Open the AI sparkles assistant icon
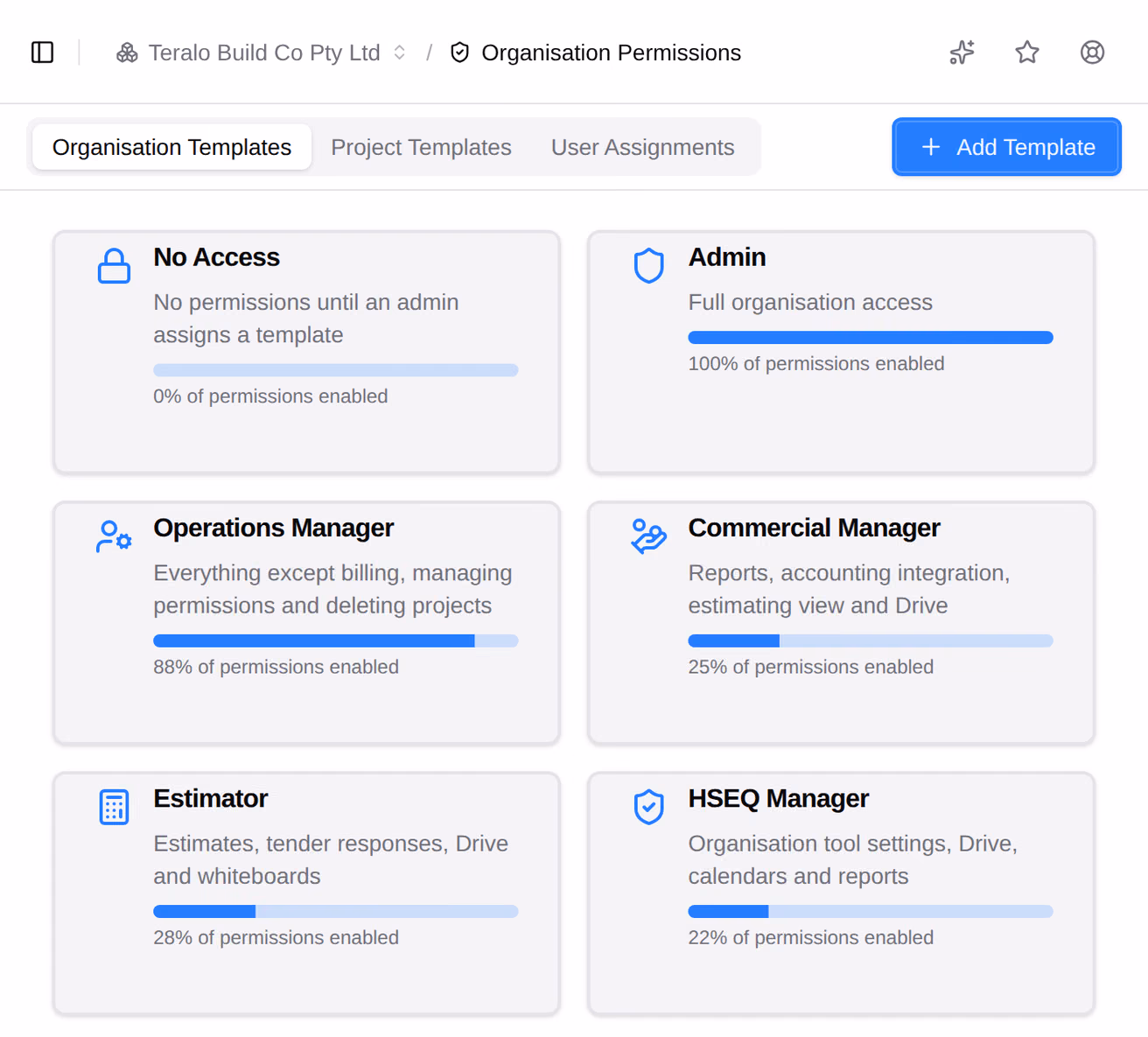Screen dimensions: 1148x1037 coord(962,53)
